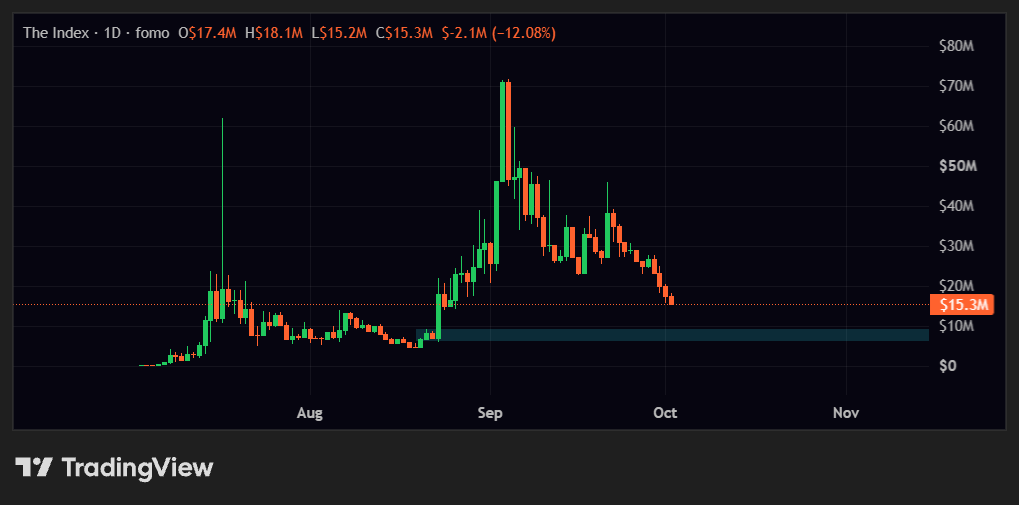Image resolution: width=1019 pixels, height=505 pixels.
Task: Click the teal support zone rectangle
Action: tap(672, 335)
